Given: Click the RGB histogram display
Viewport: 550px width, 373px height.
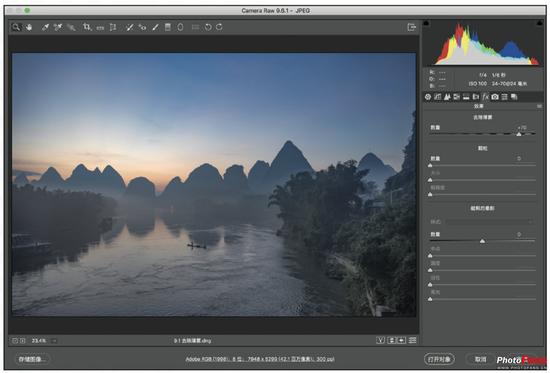Looking at the screenshot, I should [483, 43].
